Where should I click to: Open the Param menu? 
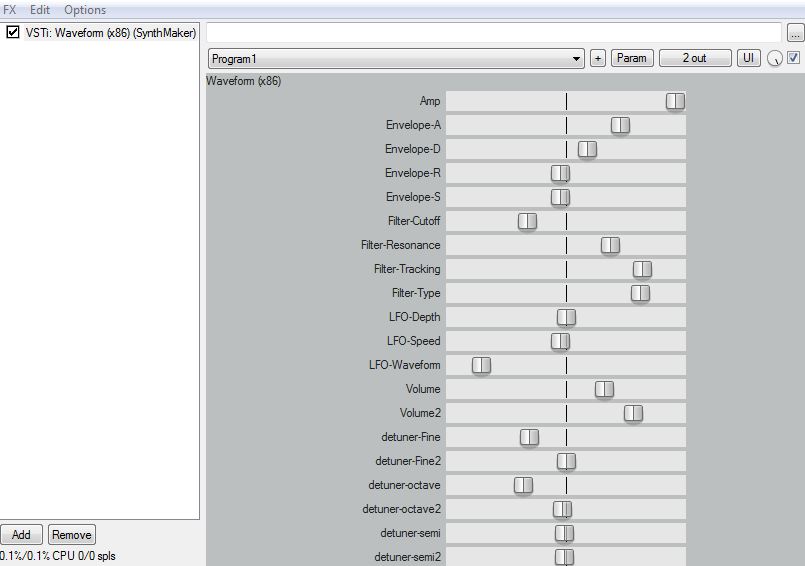point(632,58)
